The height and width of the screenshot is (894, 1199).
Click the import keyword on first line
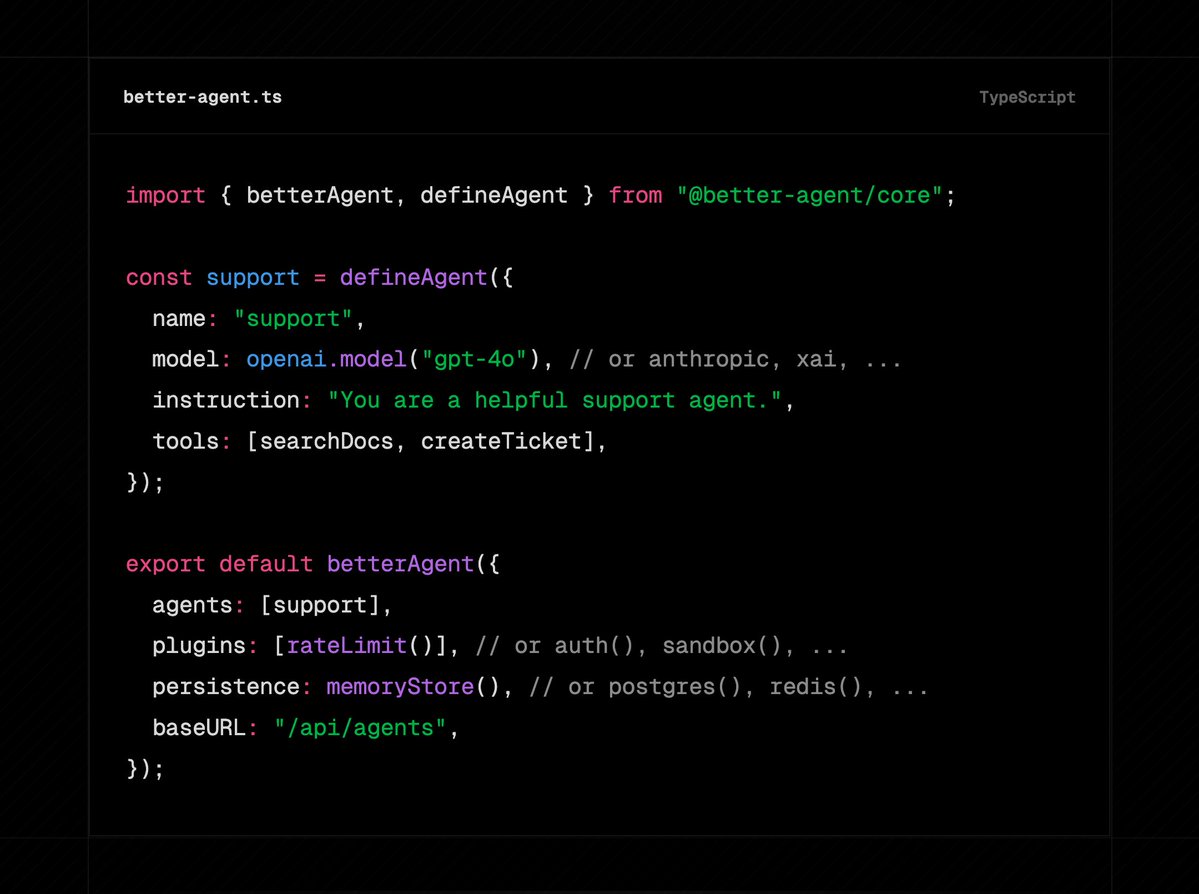tap(165, 195)
